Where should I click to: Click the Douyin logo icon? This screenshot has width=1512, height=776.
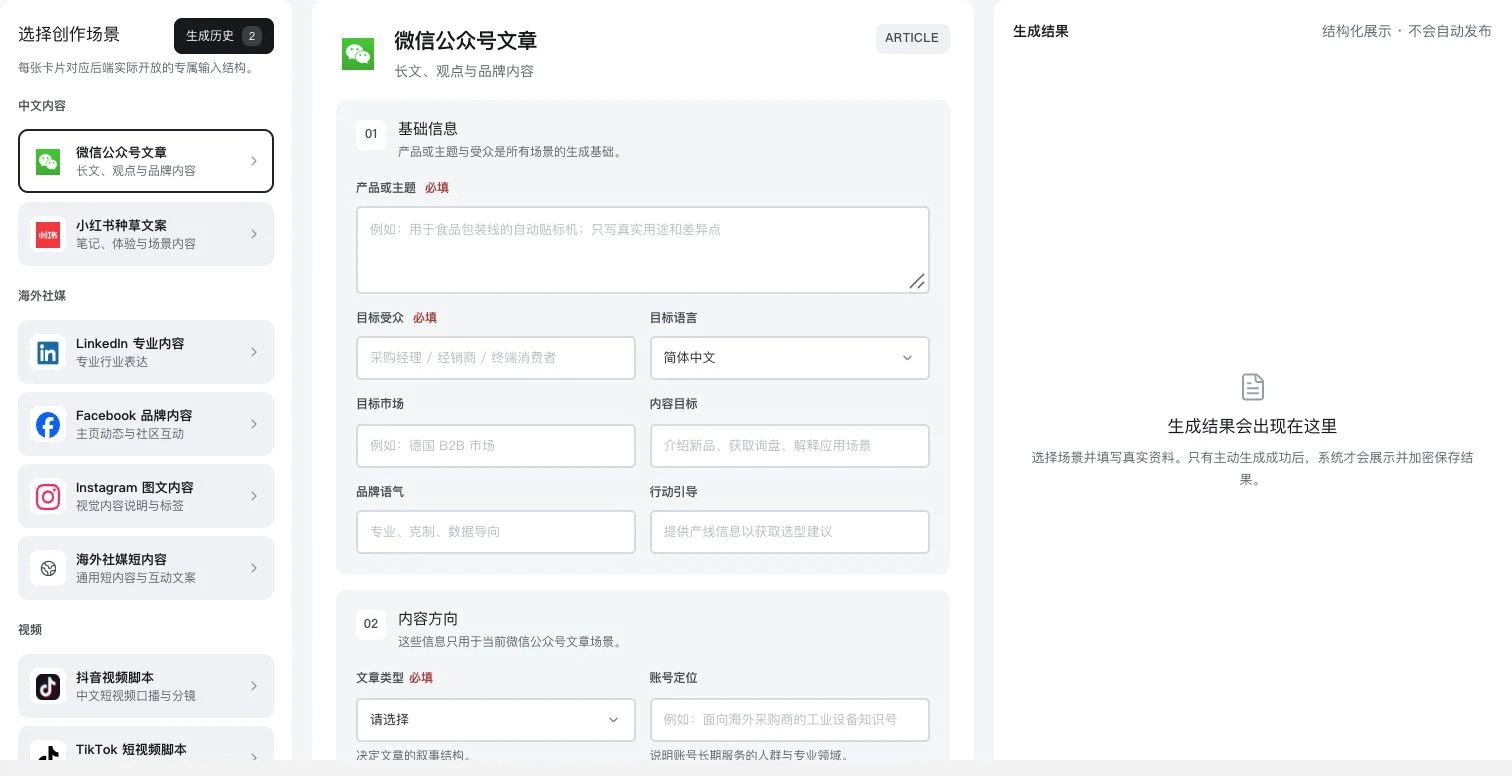click(48, 686)
